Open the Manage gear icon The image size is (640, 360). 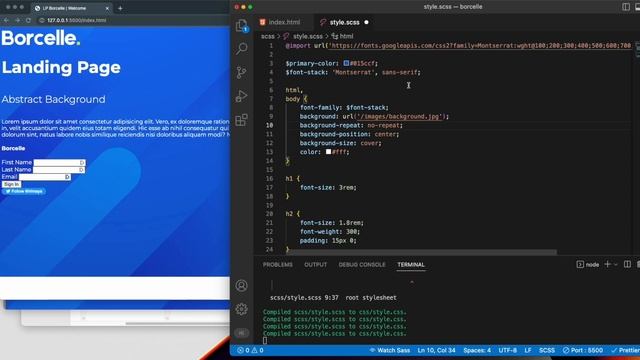[x=242, y=309]
